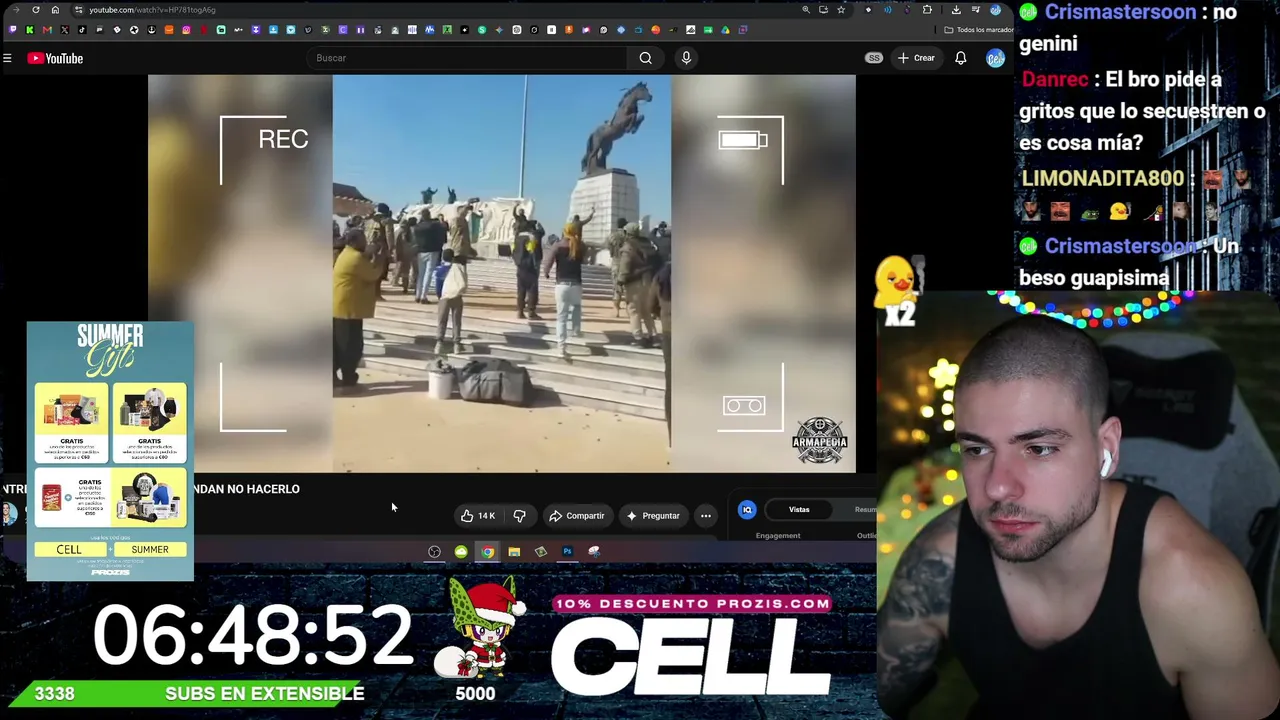Focus the Buscar search field

(x=468, y=58)
